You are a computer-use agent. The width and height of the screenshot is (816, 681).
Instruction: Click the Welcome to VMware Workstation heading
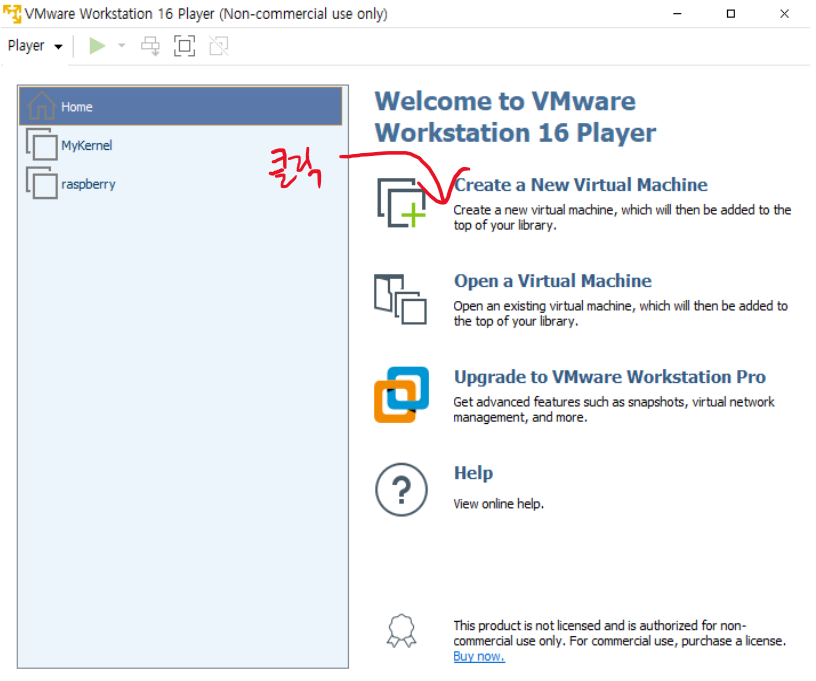coord(515,117)
